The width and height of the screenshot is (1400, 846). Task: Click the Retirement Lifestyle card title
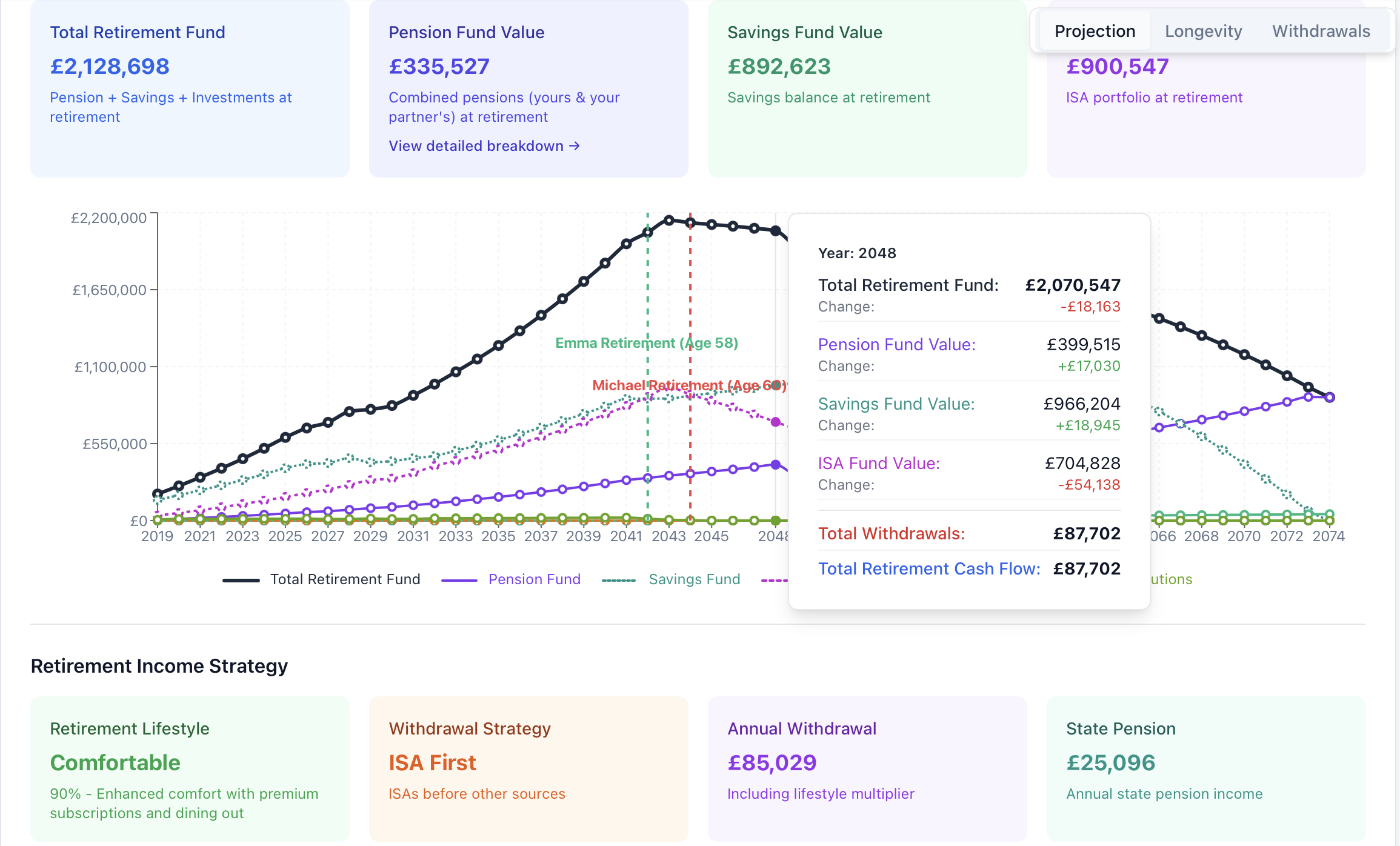point(130,728)
